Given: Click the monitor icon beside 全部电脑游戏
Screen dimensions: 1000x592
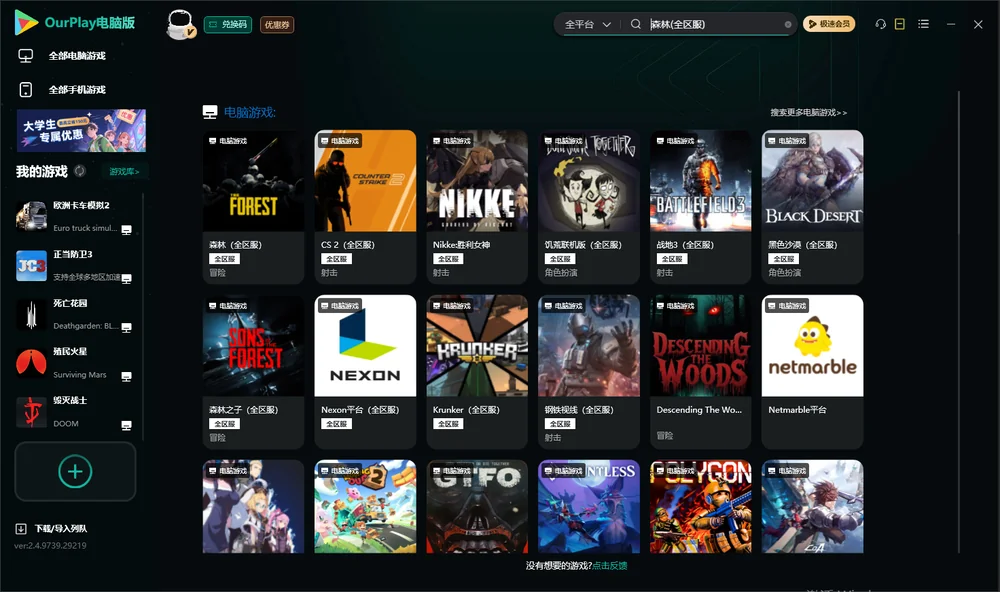Looking at the screenshot, I should point(26,56).
